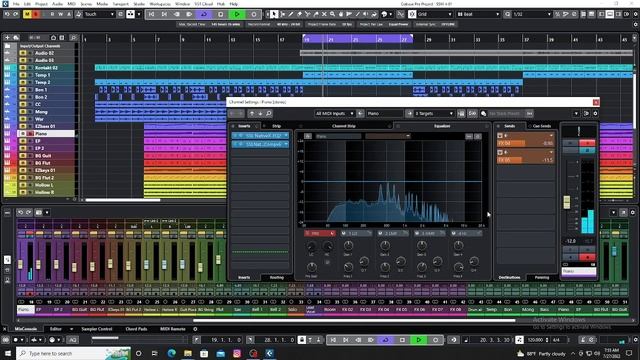Click the EQ band 4 Gain knob
Image resolution: width=640 pixels, height=360 pixels.
(458, 246)
